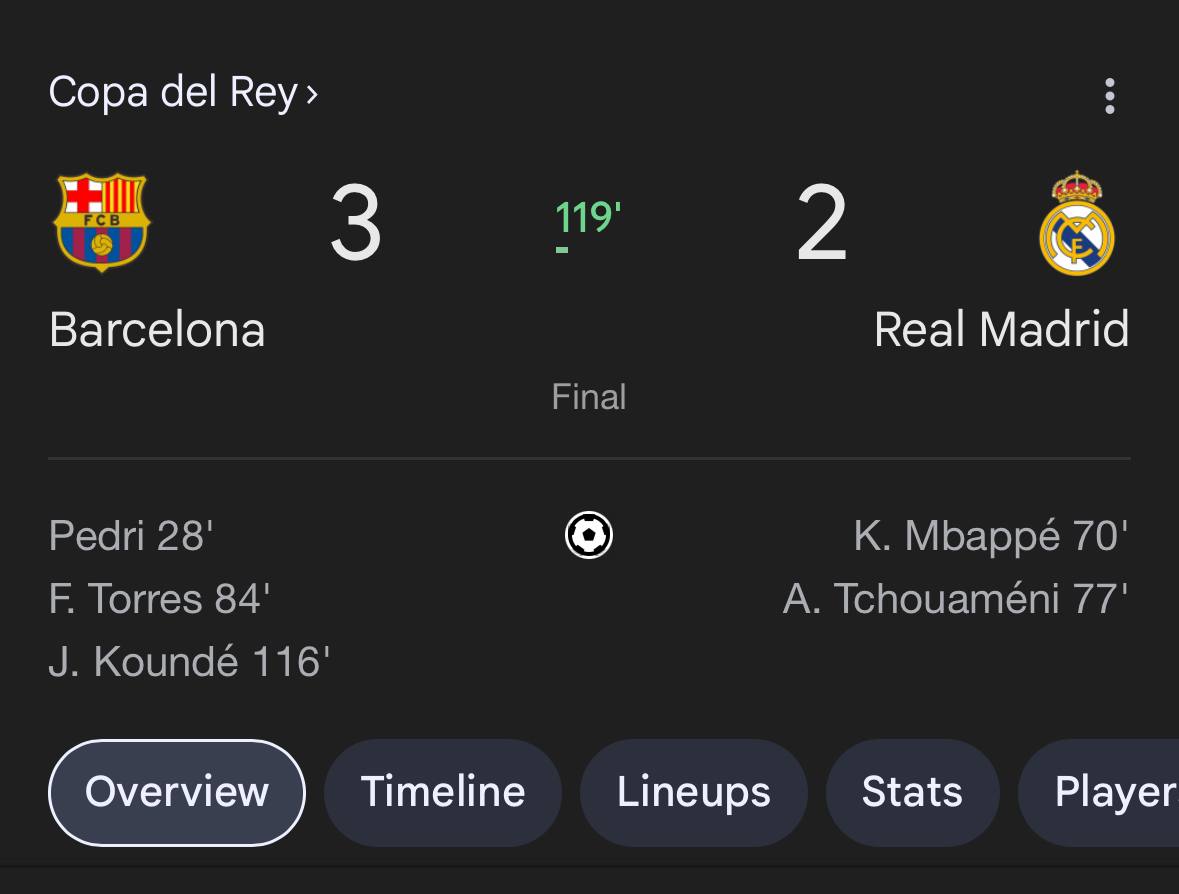Open the partially visible Player tab
1179x894 pixels.
[x=1099, y=792]
